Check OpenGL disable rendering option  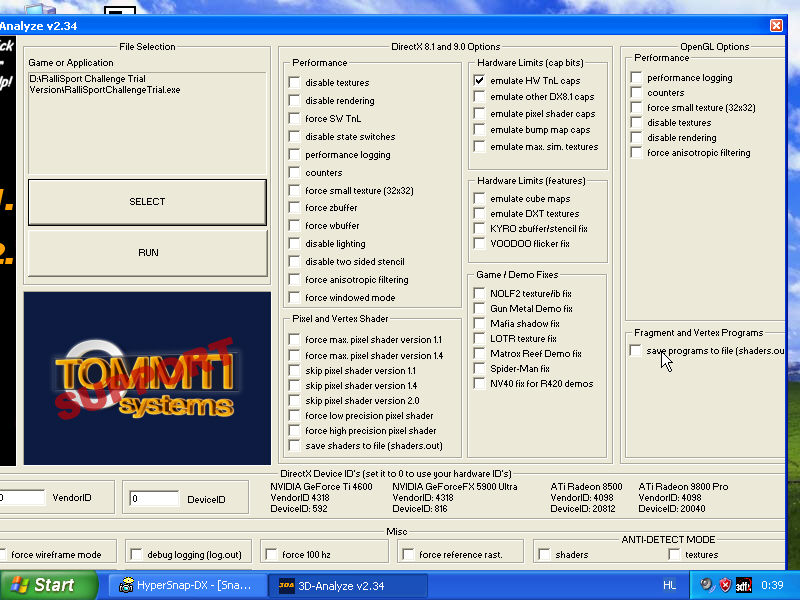pyautogui.click(x=636, y=137)
